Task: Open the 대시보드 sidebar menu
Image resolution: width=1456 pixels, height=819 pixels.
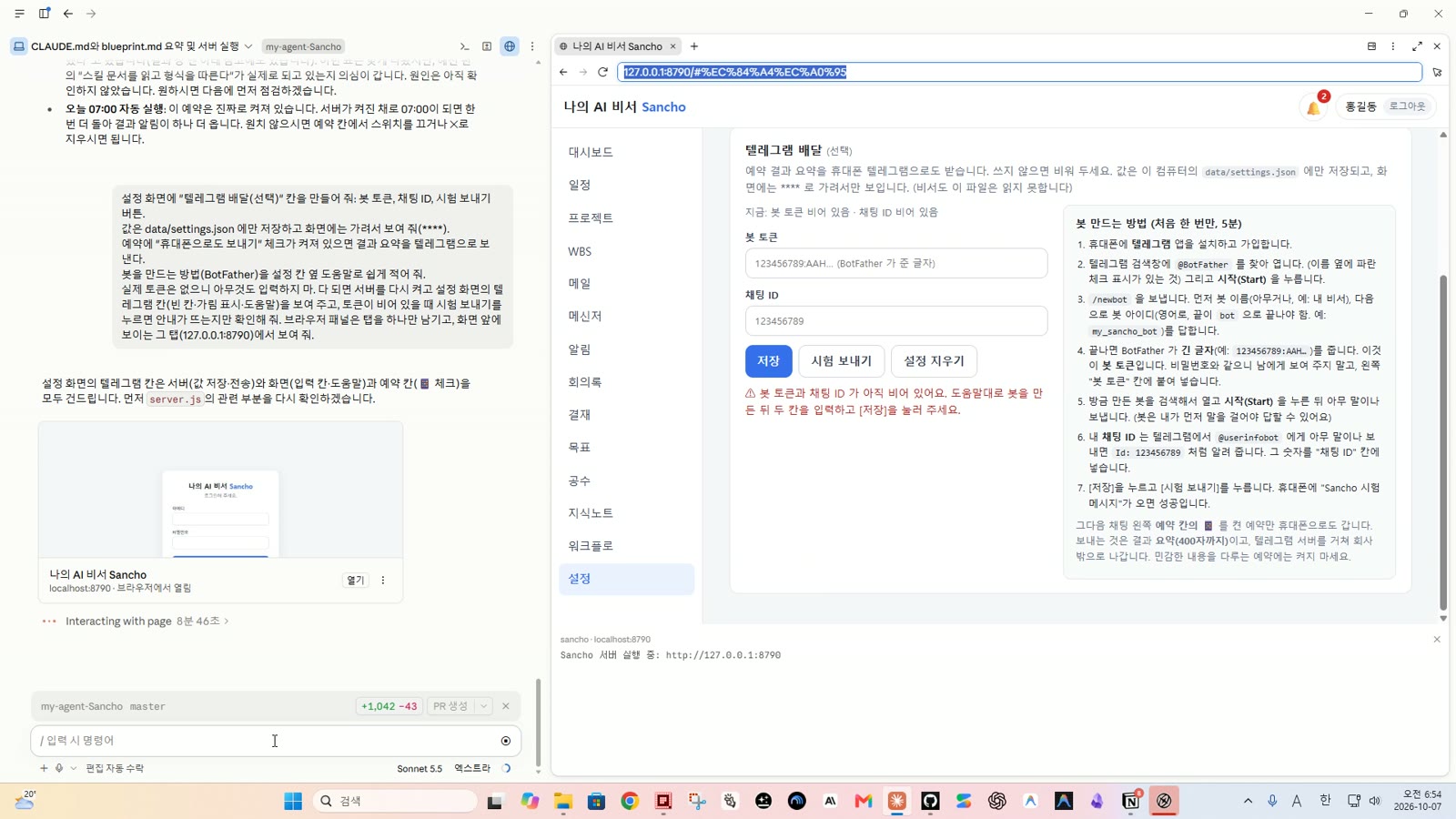Action: coord(626,152)
